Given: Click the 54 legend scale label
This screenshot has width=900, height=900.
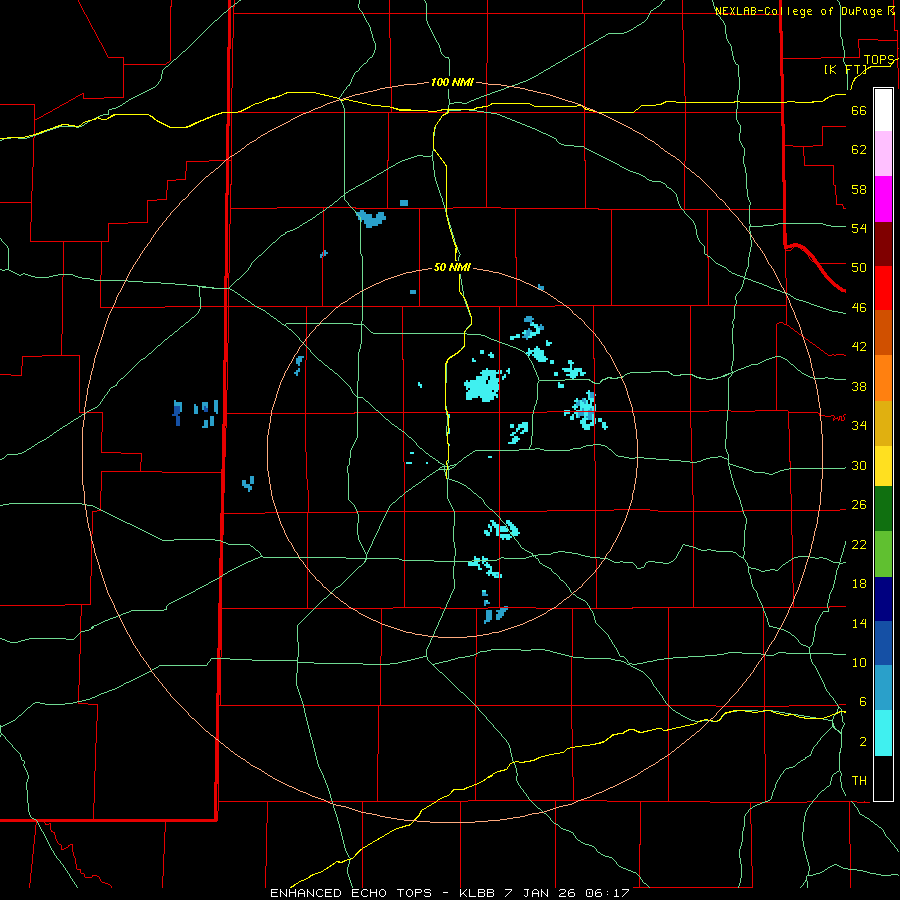Looking at the screenshot, I should [x=859, y=228].
